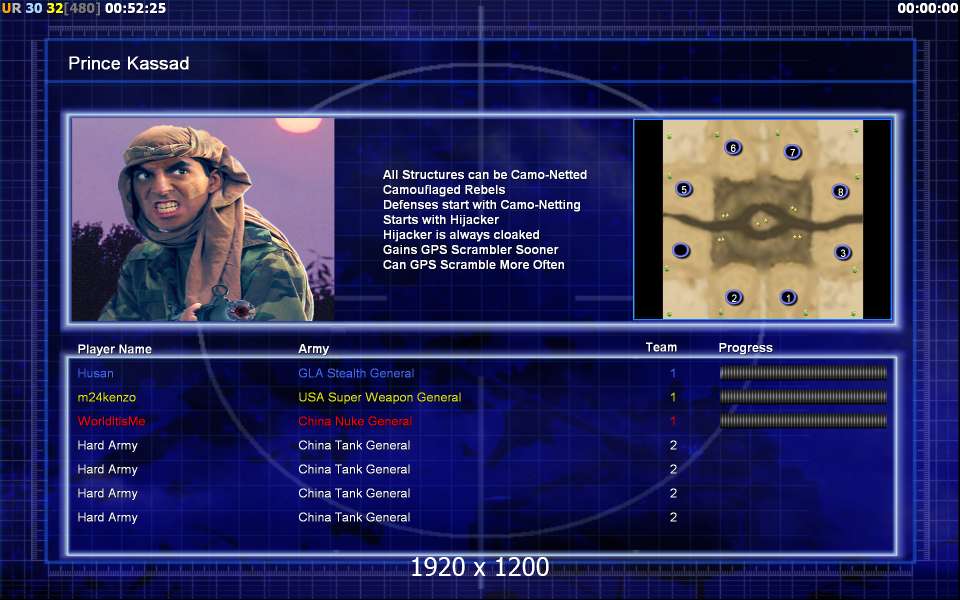Click the central lake area on minimap
This screenshot has height=600, width=960.
761,222
